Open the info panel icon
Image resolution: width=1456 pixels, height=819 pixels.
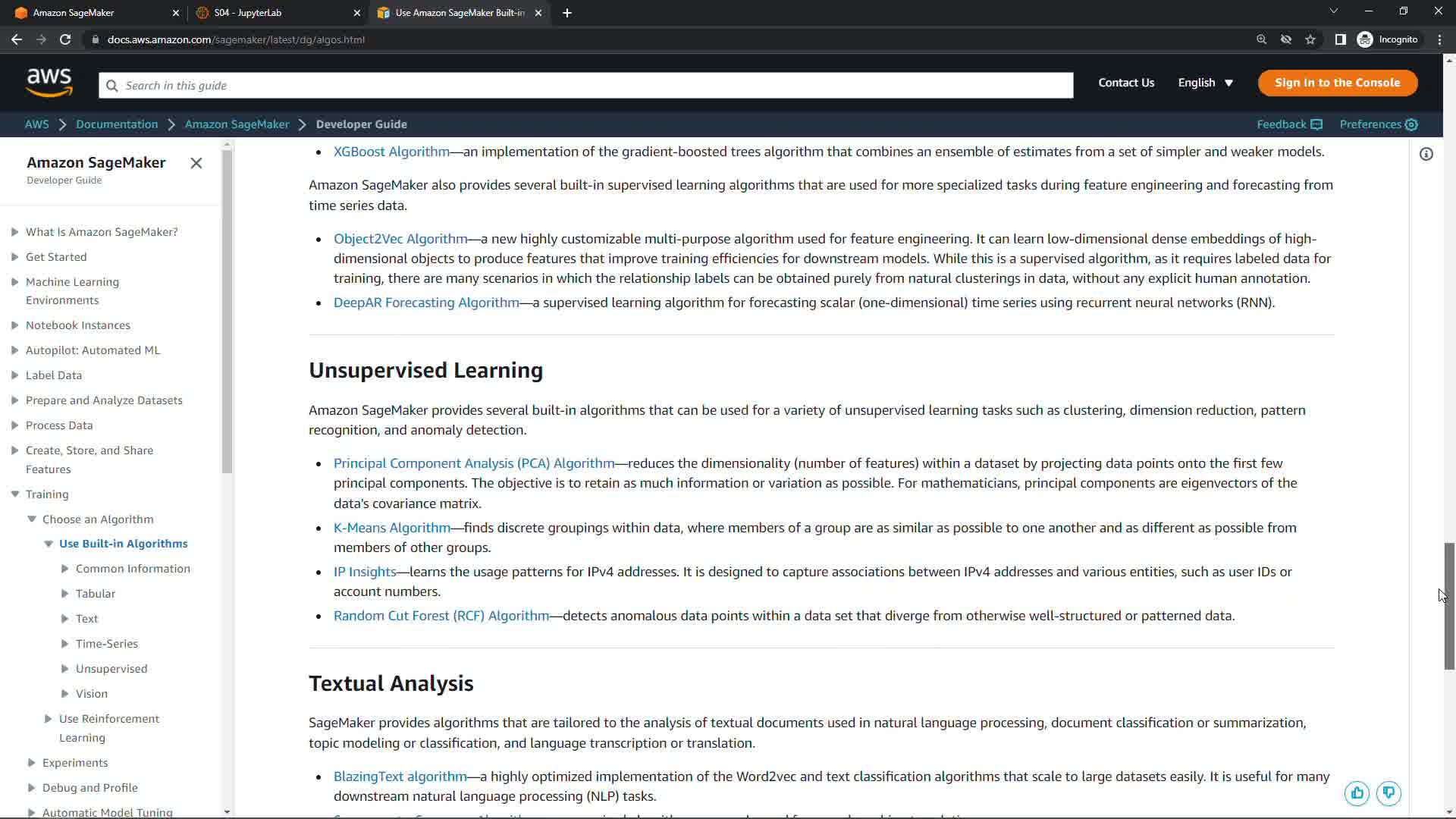click(1426, 155)
